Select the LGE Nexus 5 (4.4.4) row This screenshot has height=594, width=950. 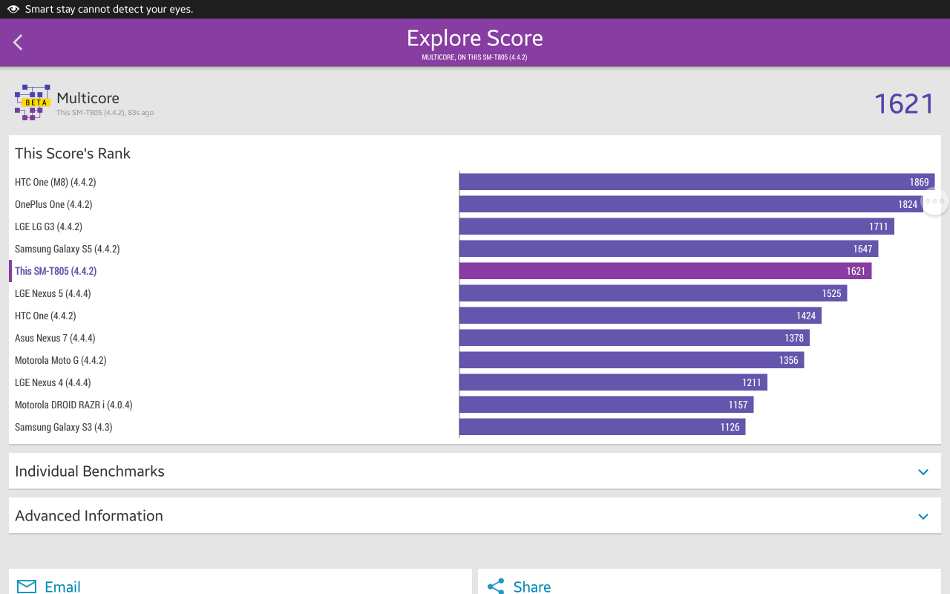coord(474,293)
